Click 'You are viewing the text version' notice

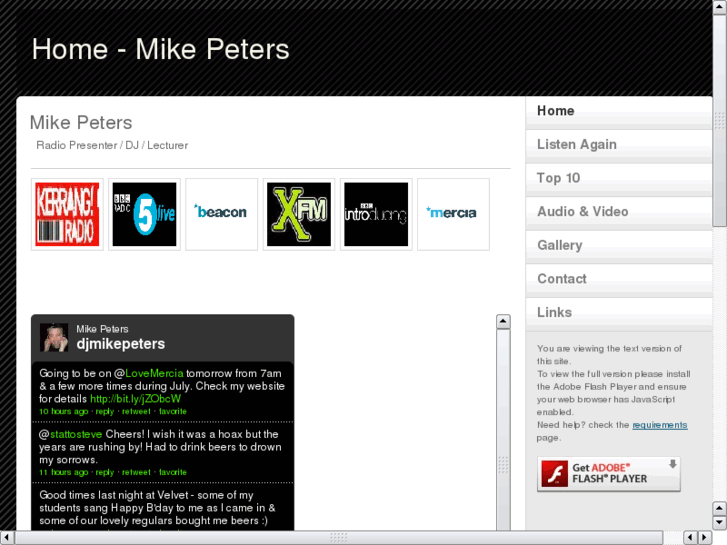tap(609, 355)
